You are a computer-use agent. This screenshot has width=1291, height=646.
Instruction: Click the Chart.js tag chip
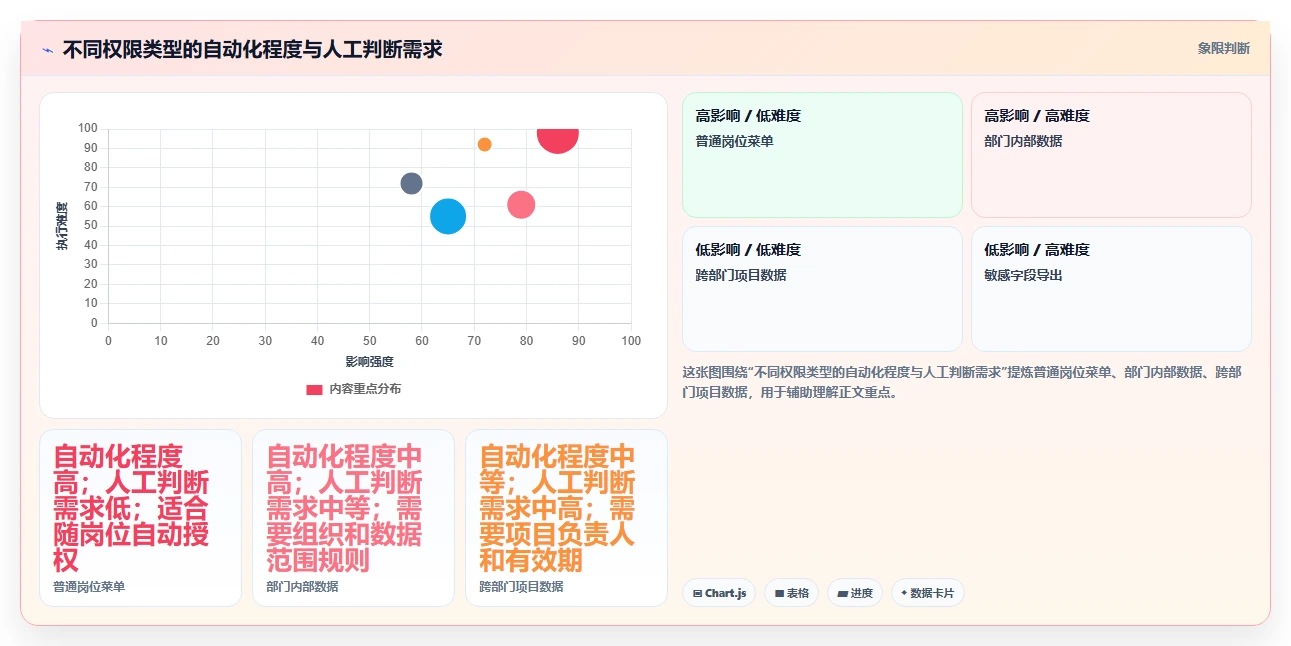(719, 593)
